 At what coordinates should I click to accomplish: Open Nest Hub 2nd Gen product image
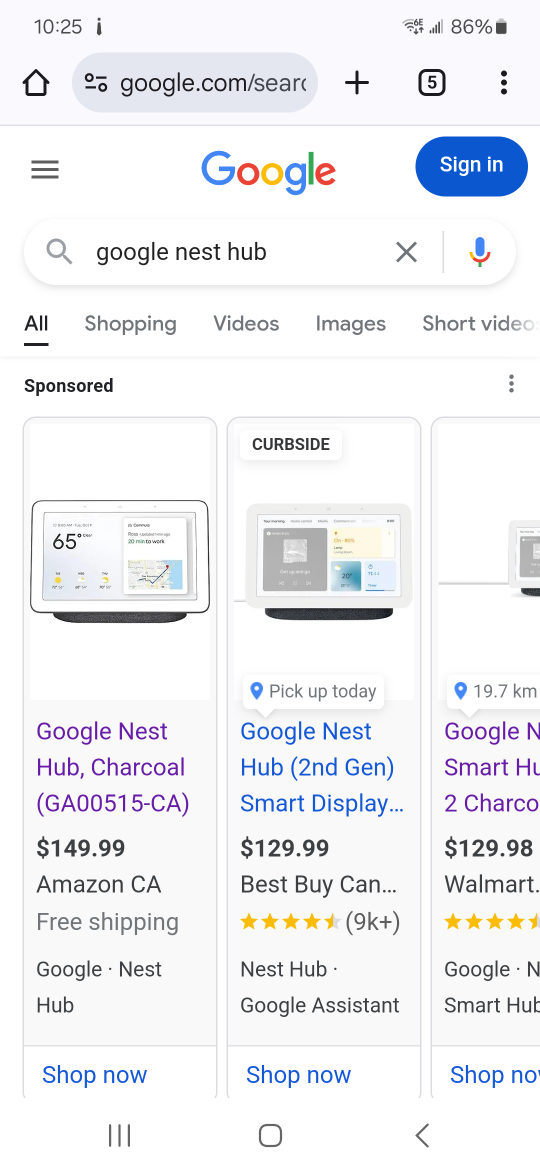pos(324,560)
